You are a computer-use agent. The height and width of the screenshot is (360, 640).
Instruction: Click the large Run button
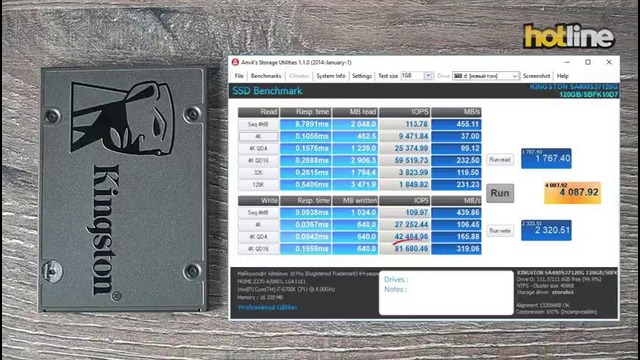[x=500, y=193]
